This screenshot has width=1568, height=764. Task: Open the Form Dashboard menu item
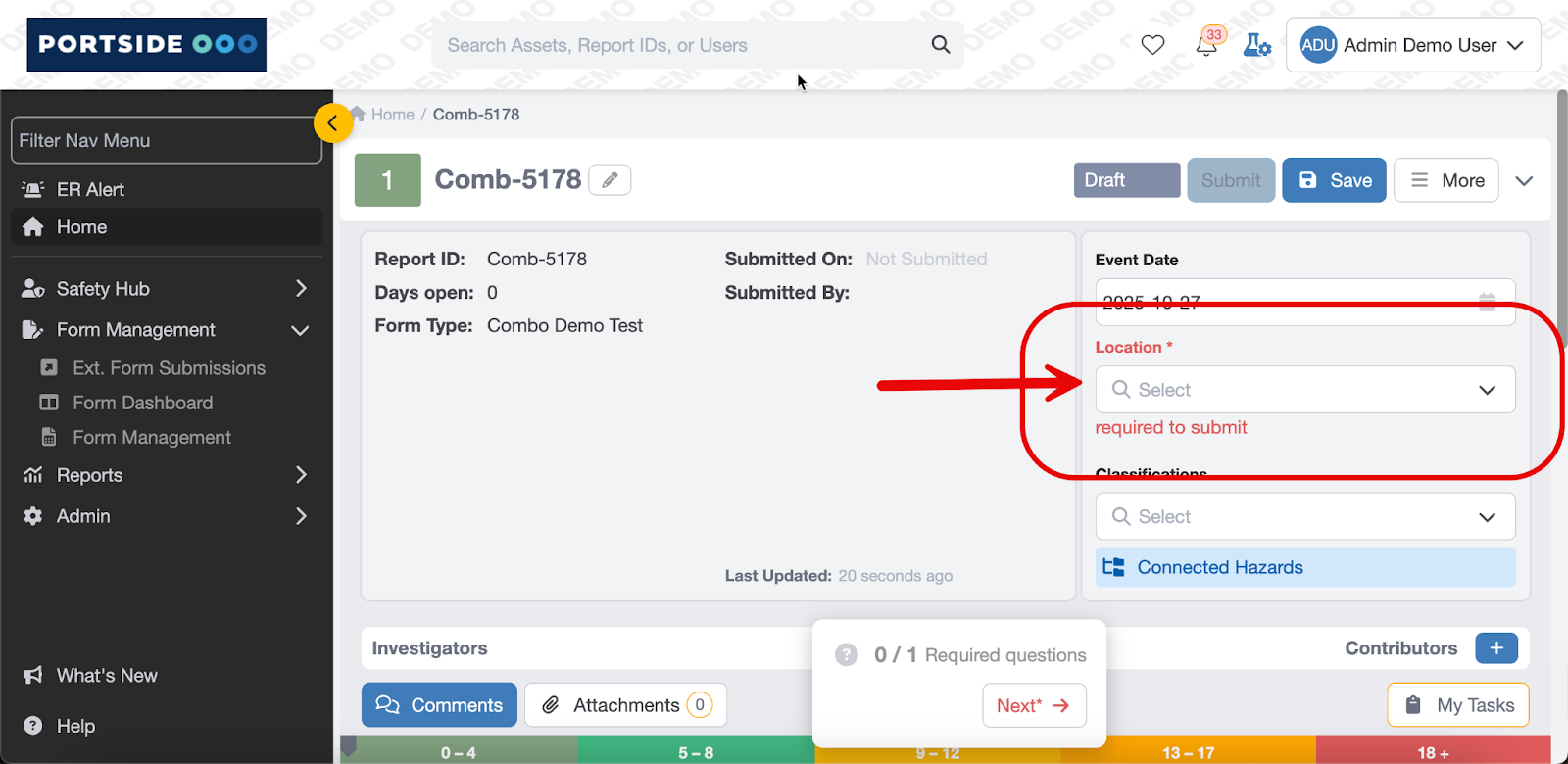coord(142,403)
